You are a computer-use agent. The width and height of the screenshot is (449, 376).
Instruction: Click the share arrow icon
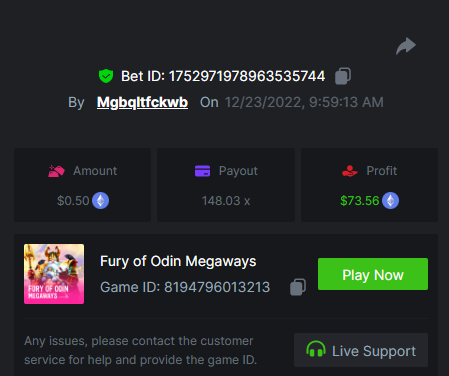406,46
